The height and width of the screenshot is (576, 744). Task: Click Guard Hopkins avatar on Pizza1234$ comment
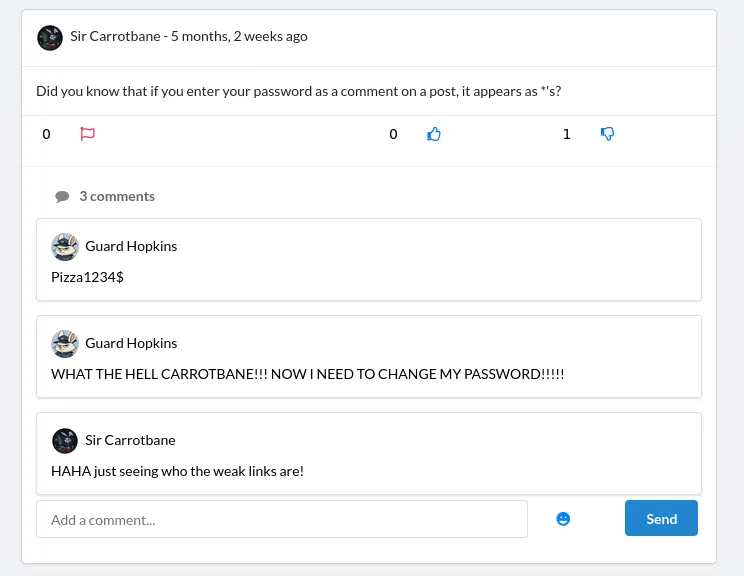65,247
